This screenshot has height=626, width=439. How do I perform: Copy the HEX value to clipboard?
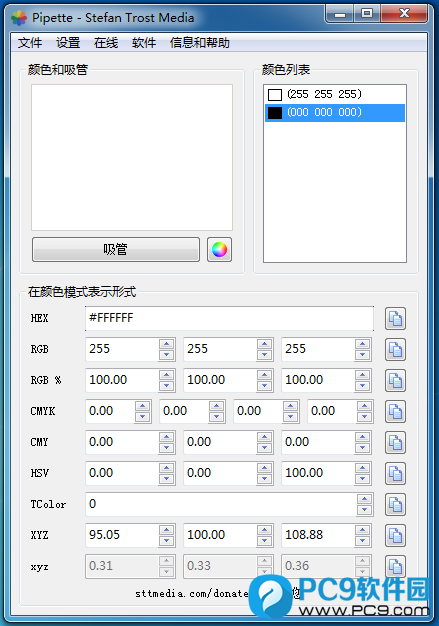(x=395, y=319)
